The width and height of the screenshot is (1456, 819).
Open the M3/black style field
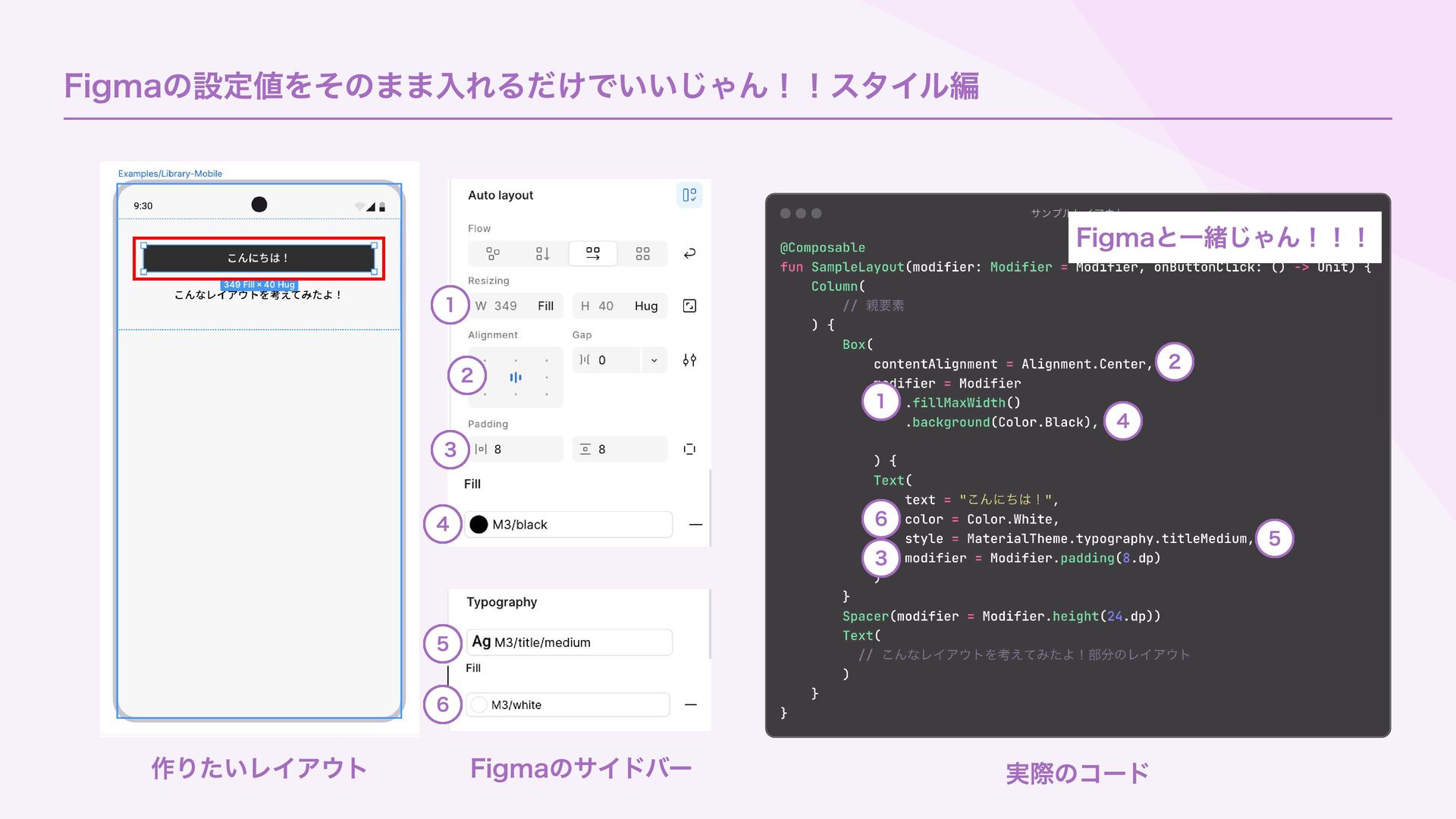point(569,524)
